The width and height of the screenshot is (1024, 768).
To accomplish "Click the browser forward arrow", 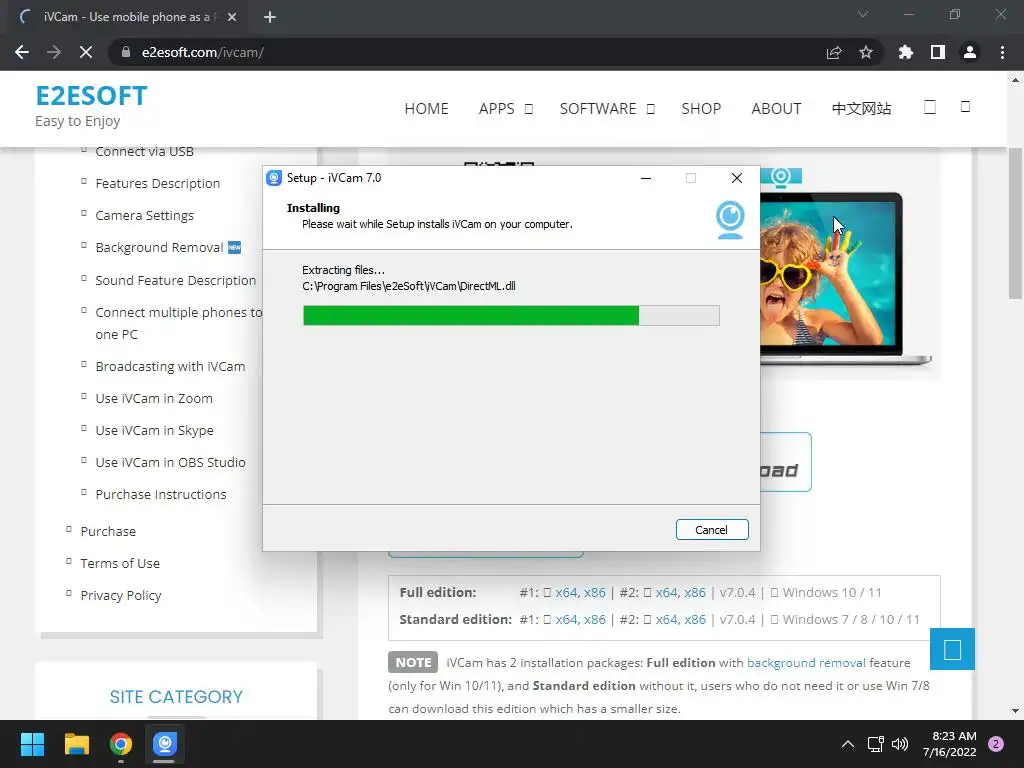I will pyautogui.click(x=54, y=52).
